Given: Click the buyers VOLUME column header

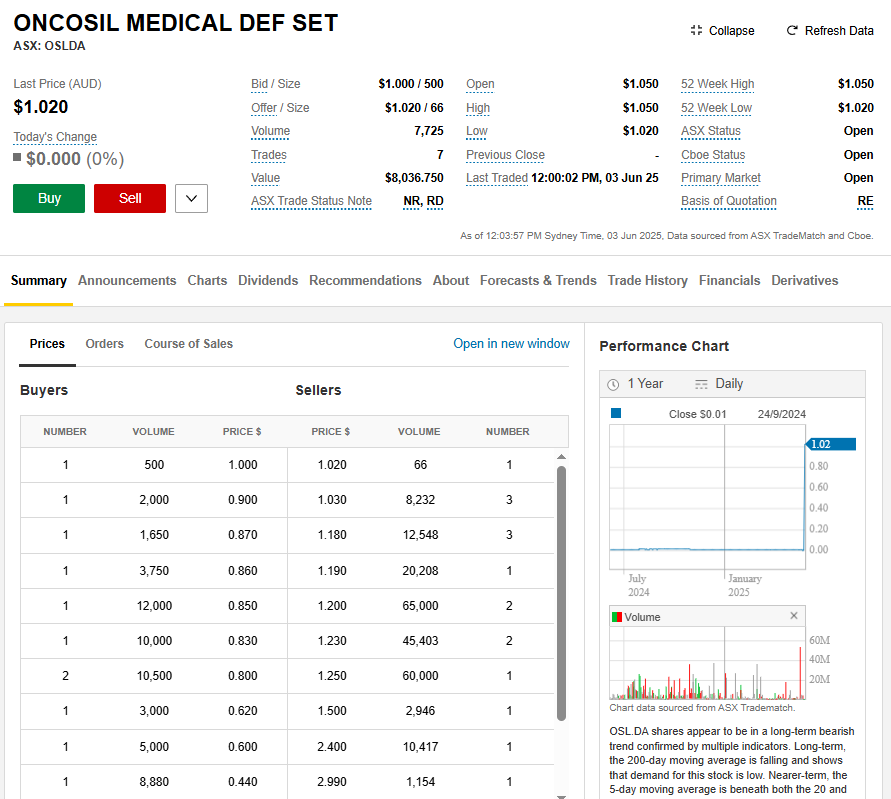Looking at the screenshot, I should (153, 432).
